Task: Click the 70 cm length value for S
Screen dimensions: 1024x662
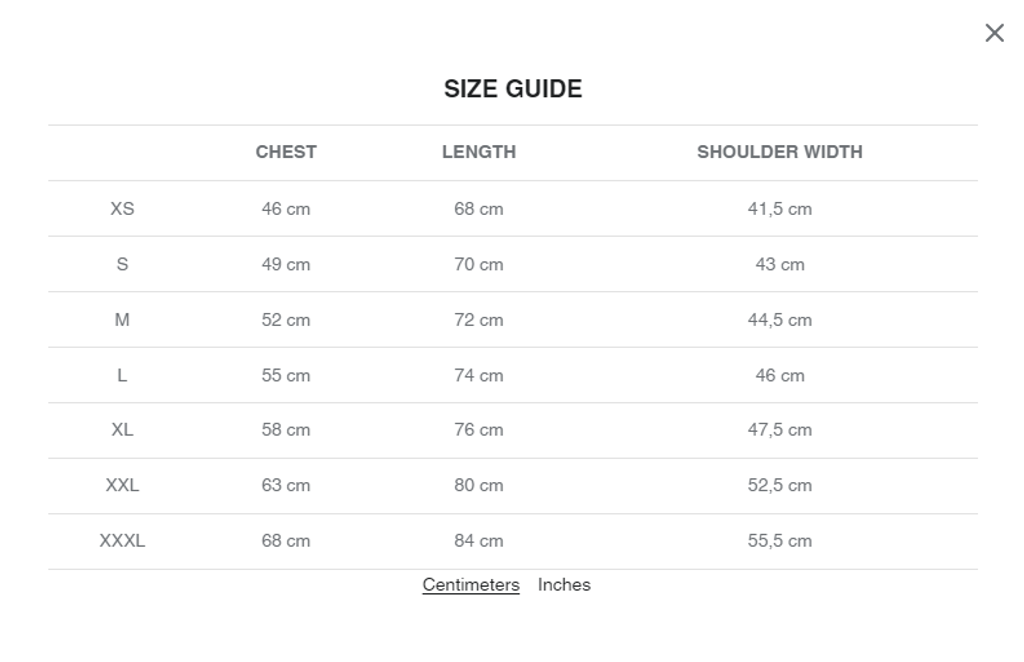Action: coord(480,264)
